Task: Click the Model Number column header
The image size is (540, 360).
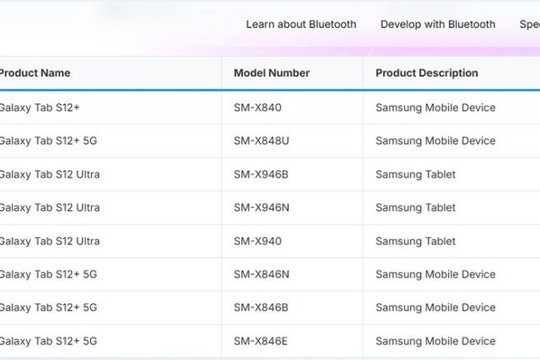Action: 272,73
